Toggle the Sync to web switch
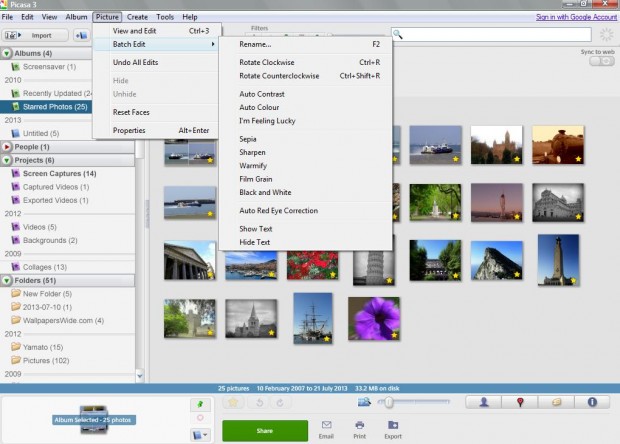The height and width of the screenshot is (444, 620). click(x=601, y=61)
